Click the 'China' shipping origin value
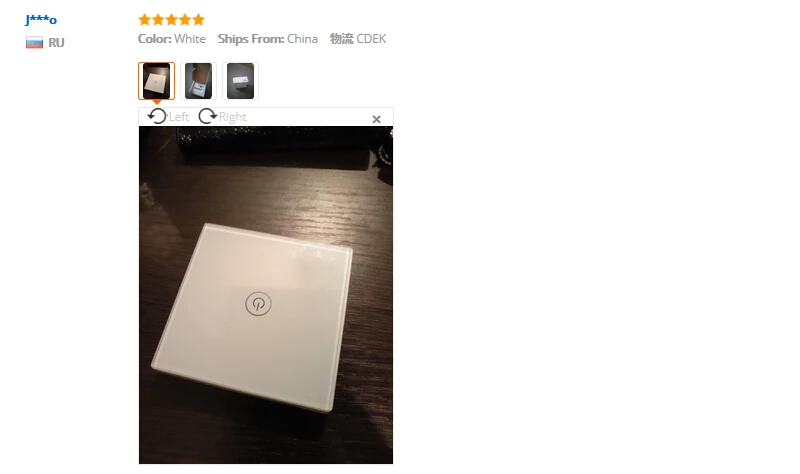Viewport: 800px width, 474px height. [302, 39]
